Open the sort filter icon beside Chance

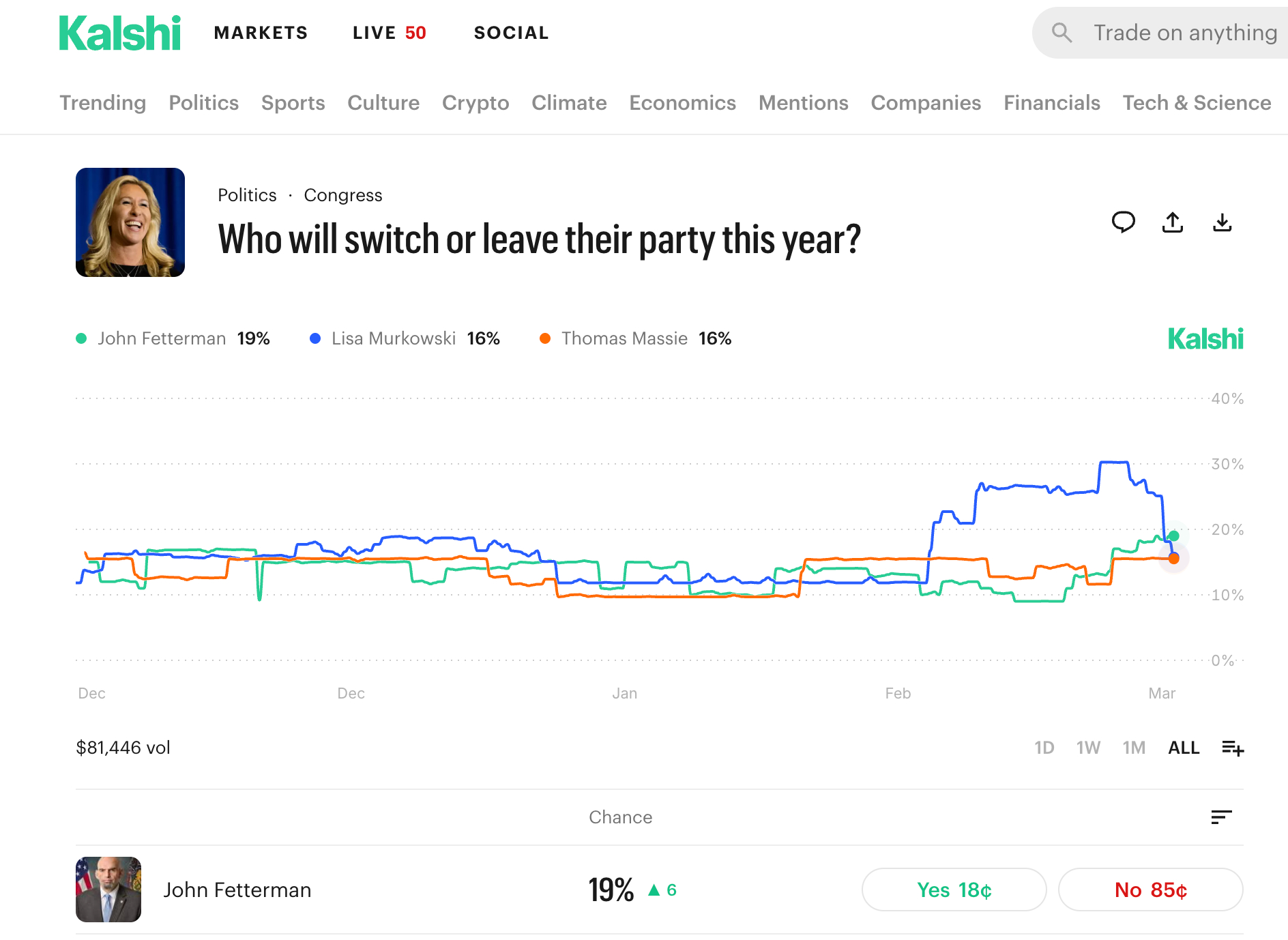coord(1221,817)
